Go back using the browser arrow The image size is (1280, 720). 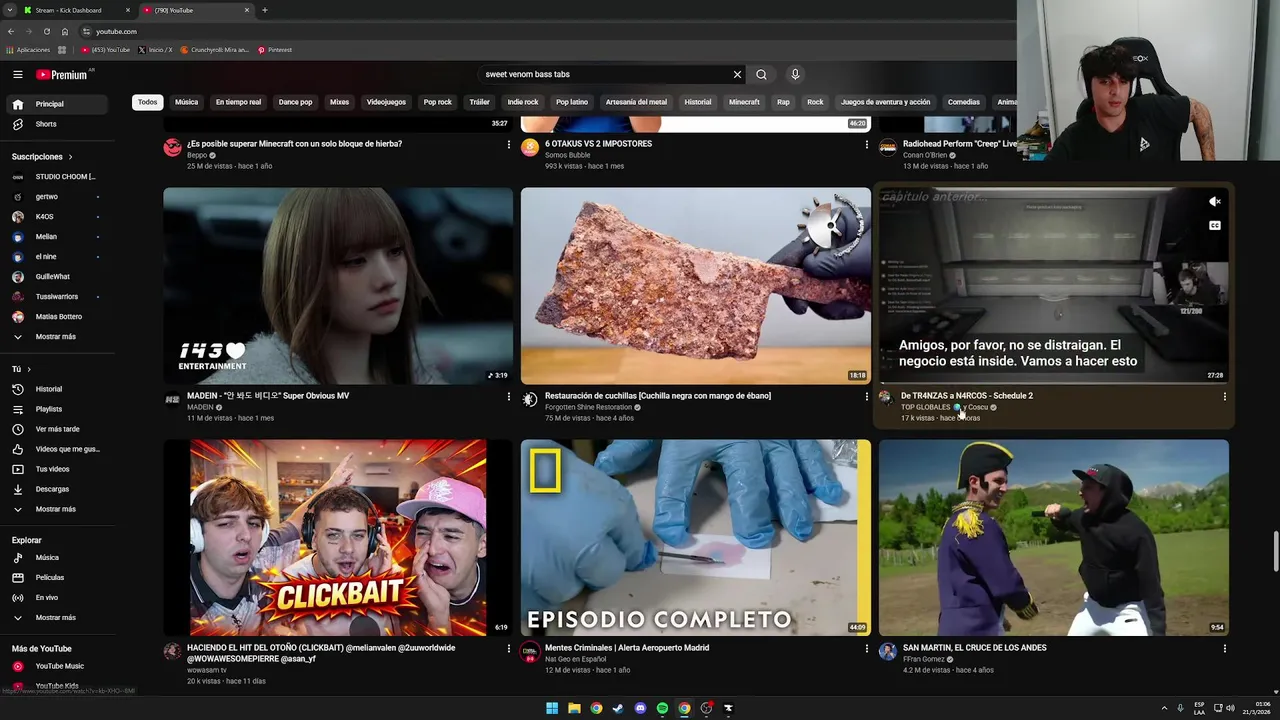(x=11, y=31)
